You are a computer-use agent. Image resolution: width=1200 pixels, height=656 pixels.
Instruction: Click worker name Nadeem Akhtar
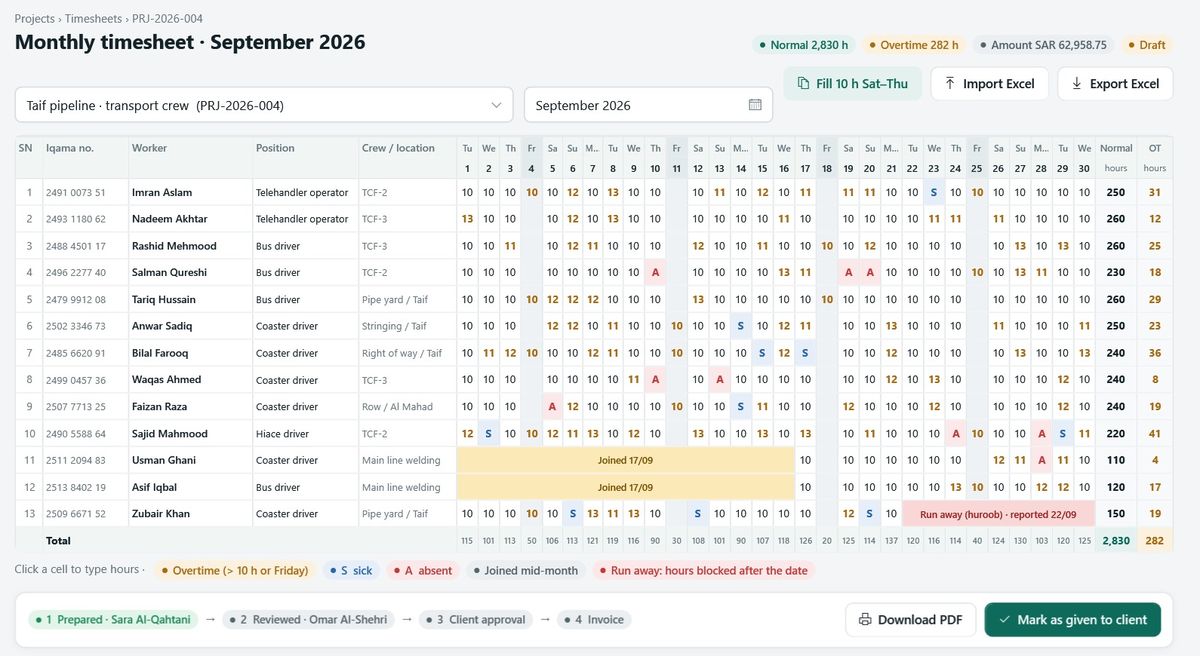pyautogui.click(x=170, y=219)
